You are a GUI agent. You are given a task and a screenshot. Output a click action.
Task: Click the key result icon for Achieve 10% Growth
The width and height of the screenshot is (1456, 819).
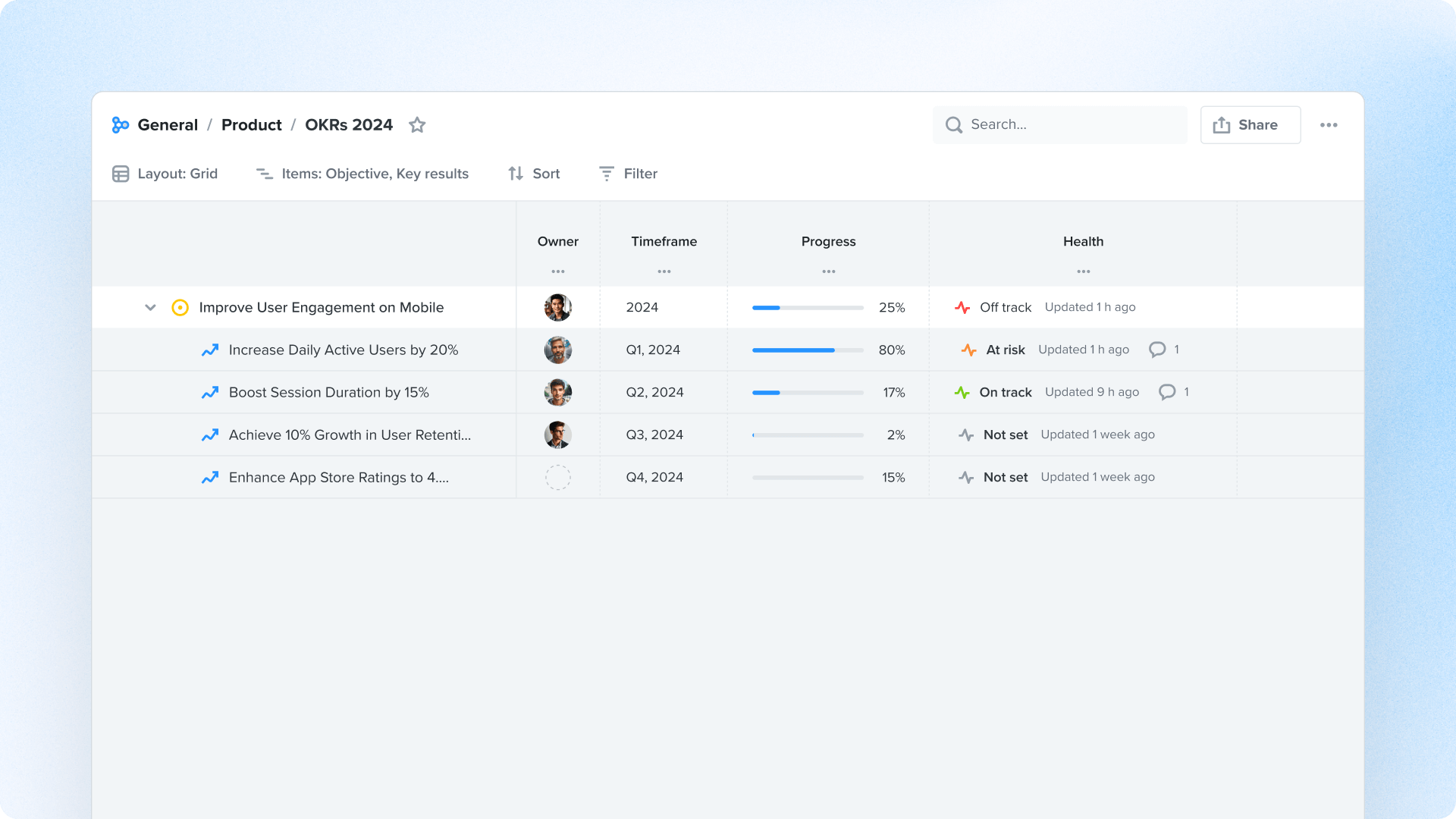(210, 435)
